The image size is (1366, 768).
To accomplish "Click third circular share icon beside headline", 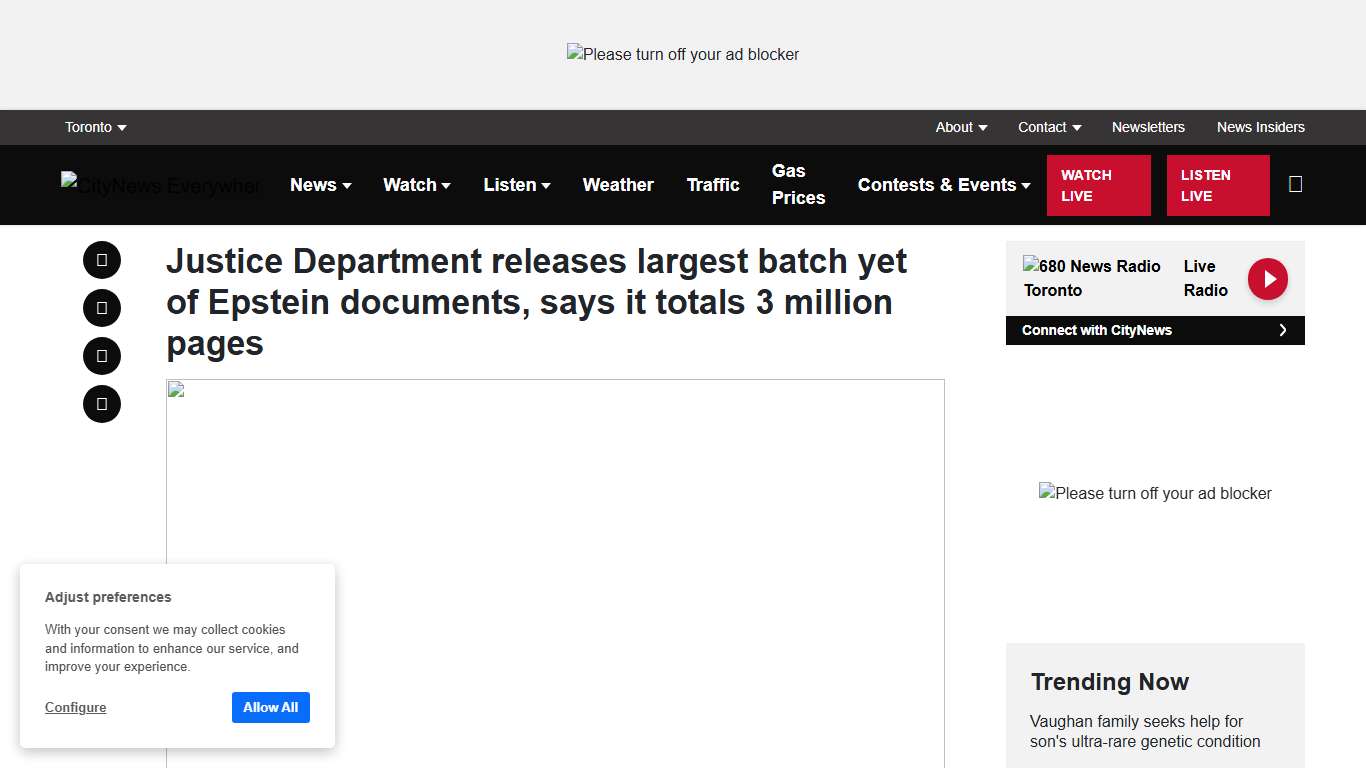I will click(x=102, y=356).
